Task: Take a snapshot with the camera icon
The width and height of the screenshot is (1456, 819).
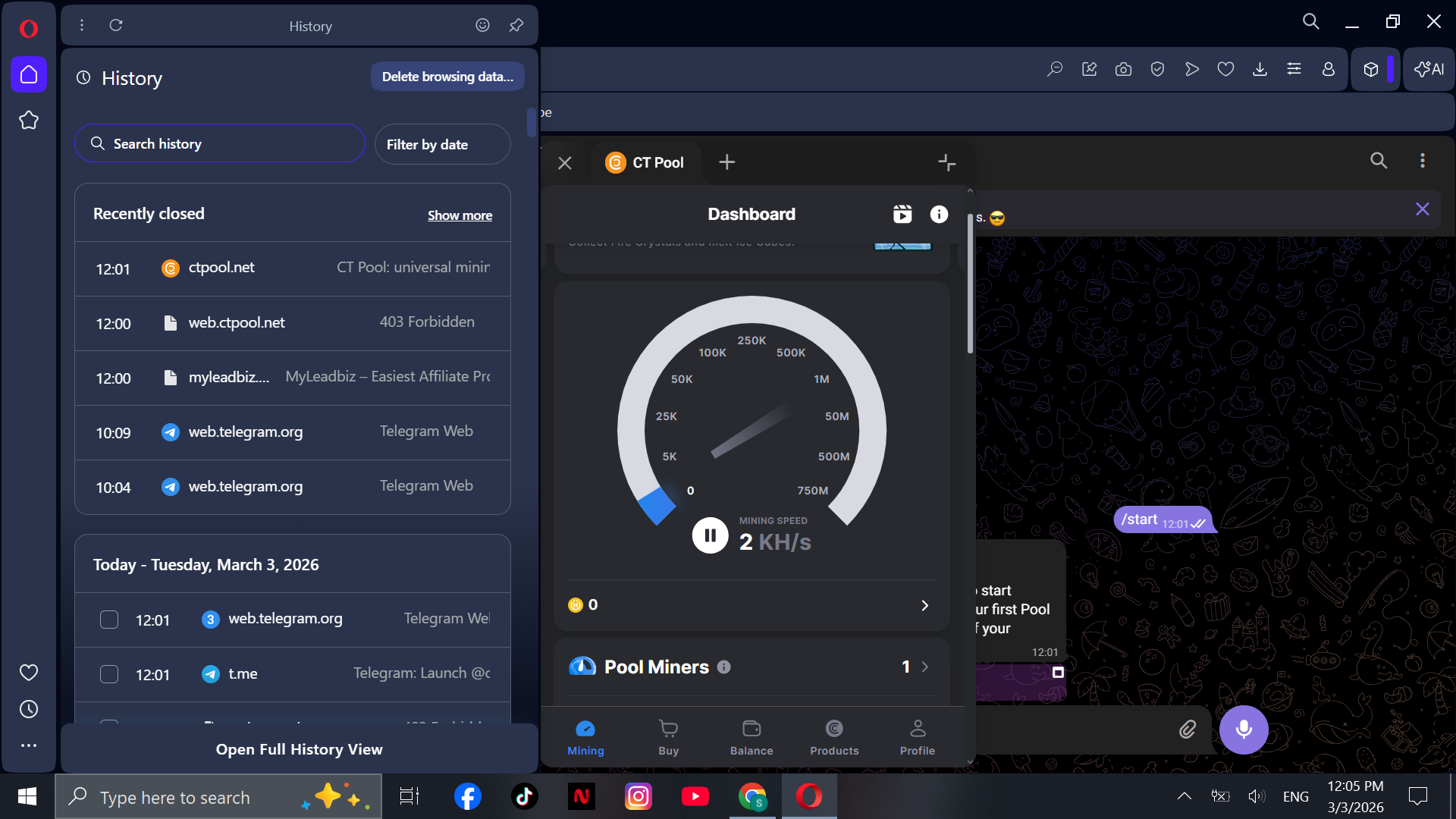Action: [1123, 69]
